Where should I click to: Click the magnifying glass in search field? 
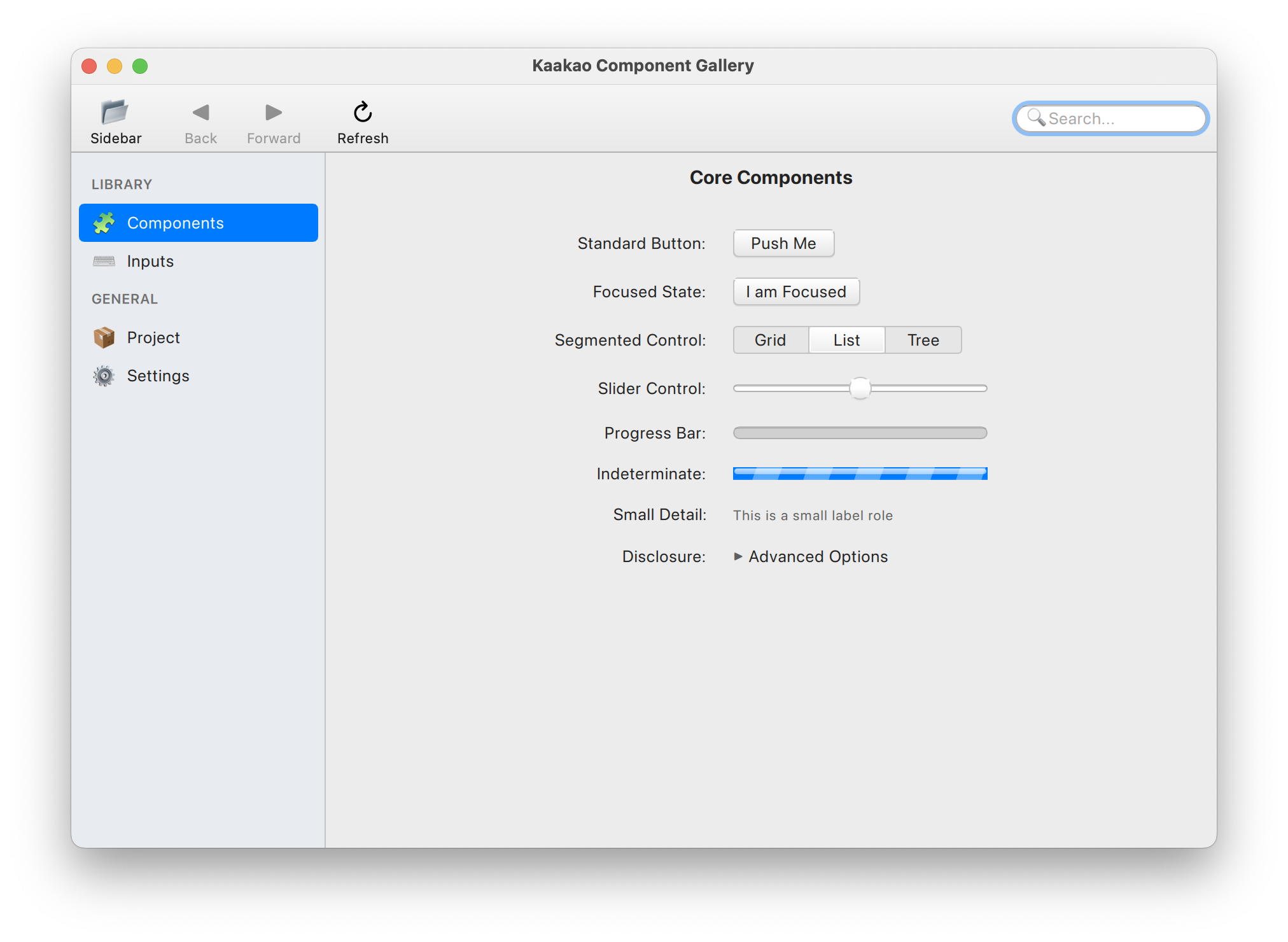tap(1036, 118)
